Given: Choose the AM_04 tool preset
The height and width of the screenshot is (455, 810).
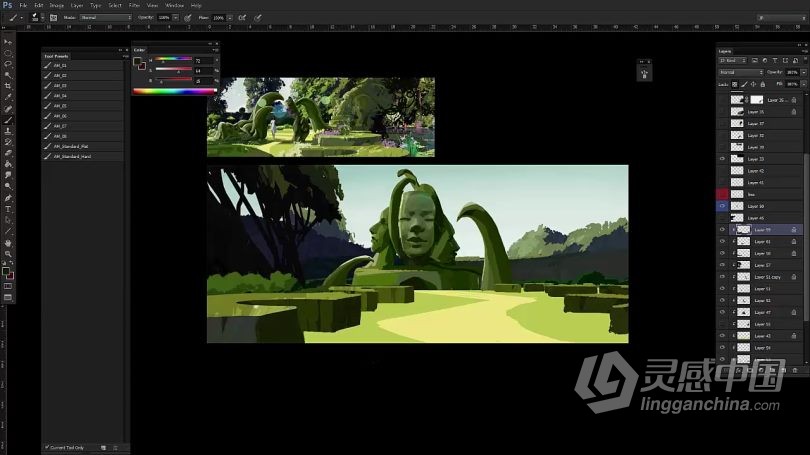Looking at the screenshot, I should click(83, 96).
